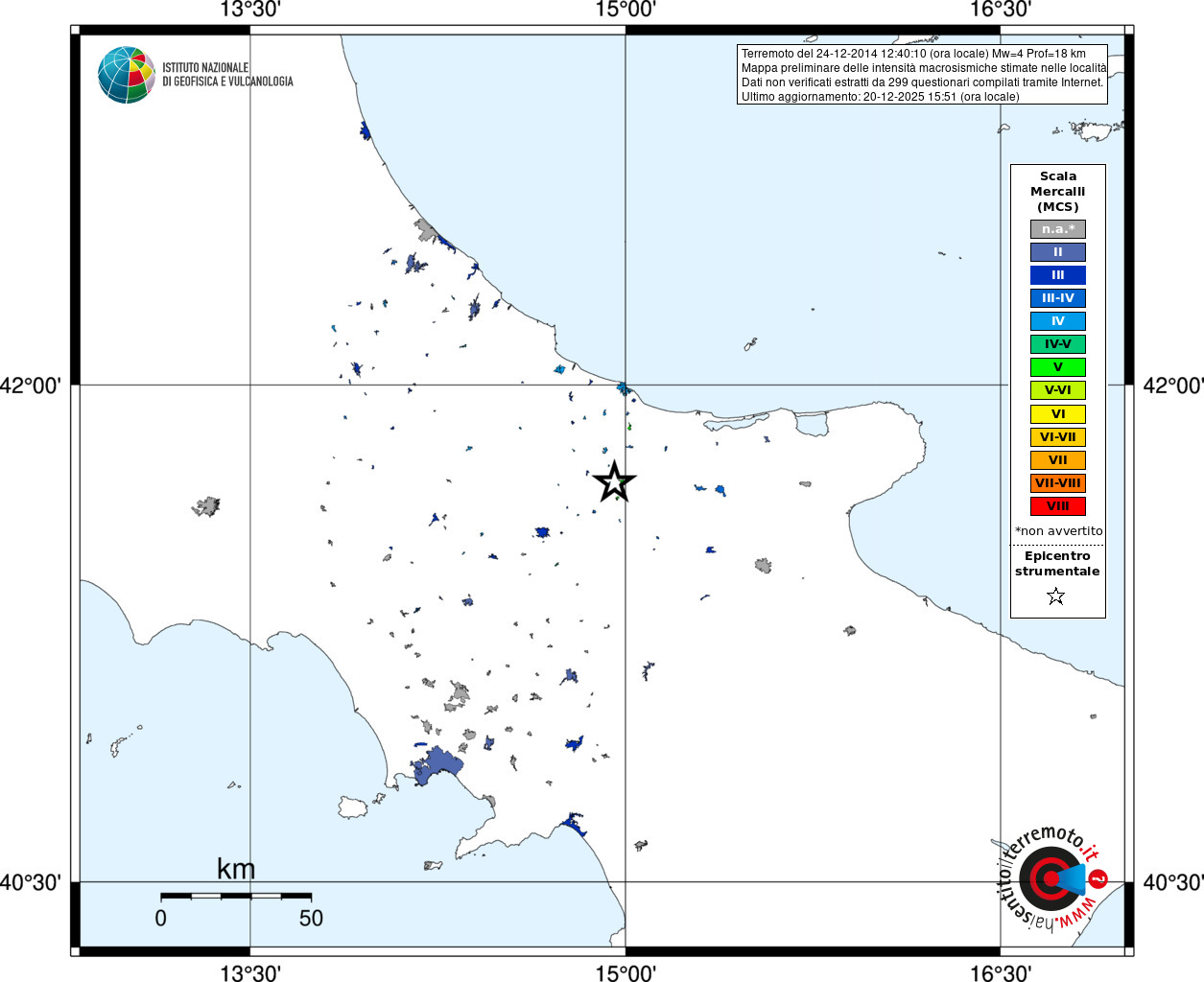Click the Istituto Nazionale di Geofisica text

tap(227, 75)
